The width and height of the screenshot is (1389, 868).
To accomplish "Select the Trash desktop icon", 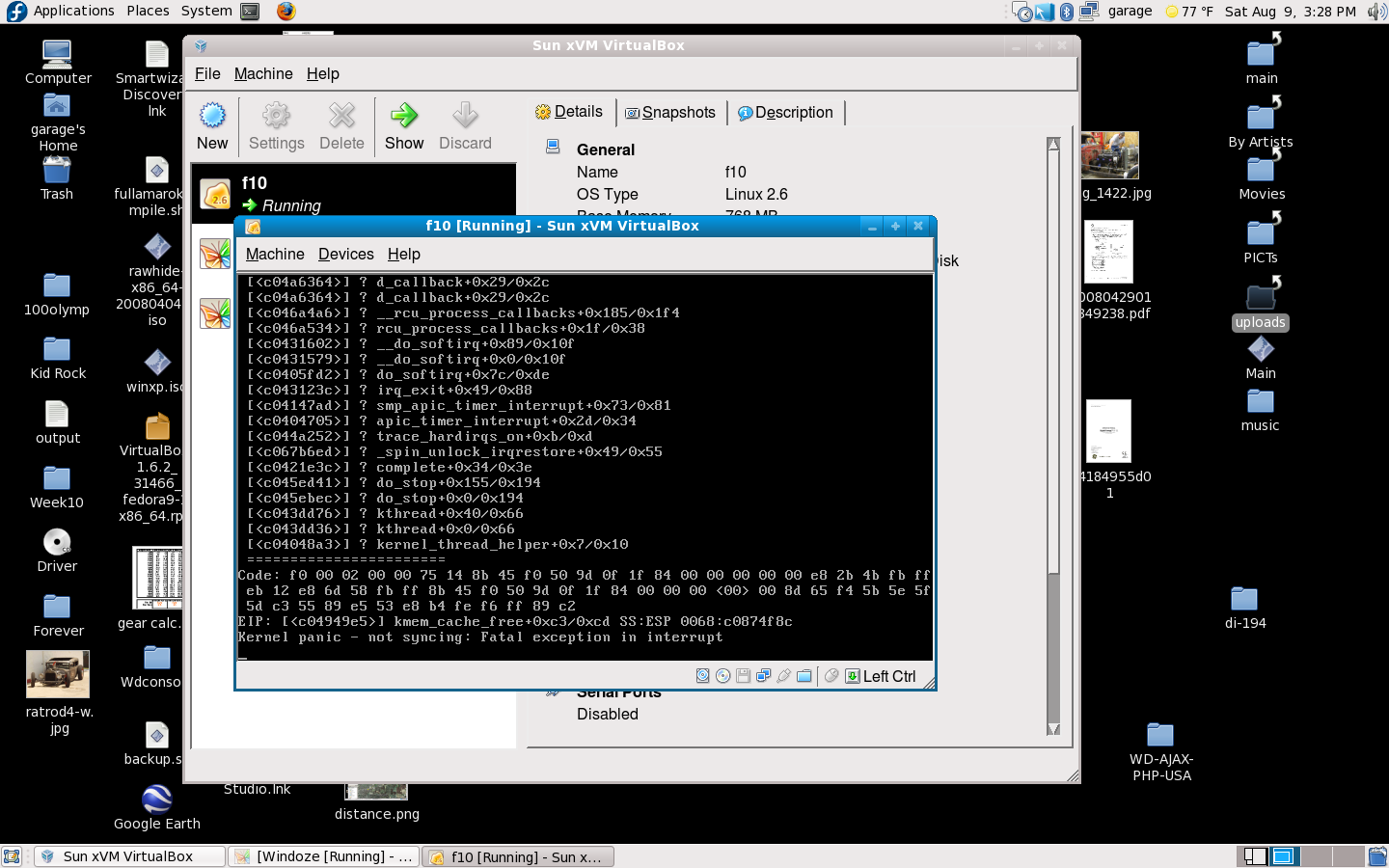I will pos(57,178).
